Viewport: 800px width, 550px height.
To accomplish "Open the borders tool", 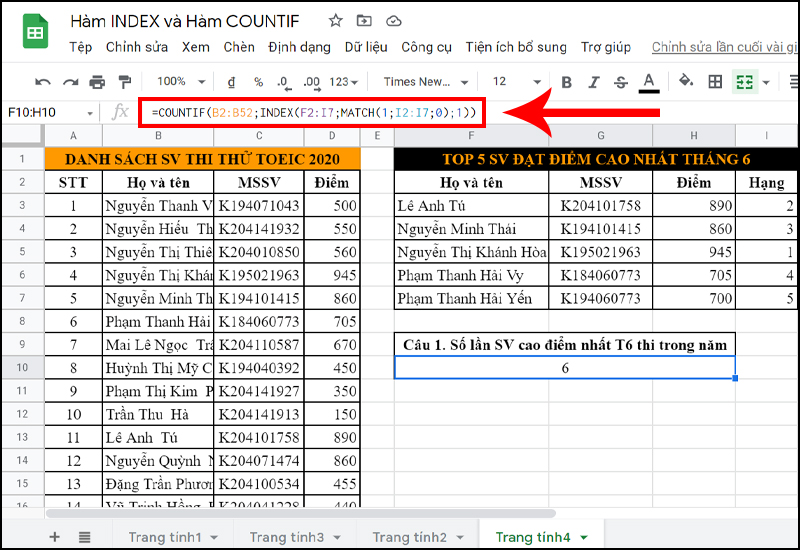I will click(715, 82).
